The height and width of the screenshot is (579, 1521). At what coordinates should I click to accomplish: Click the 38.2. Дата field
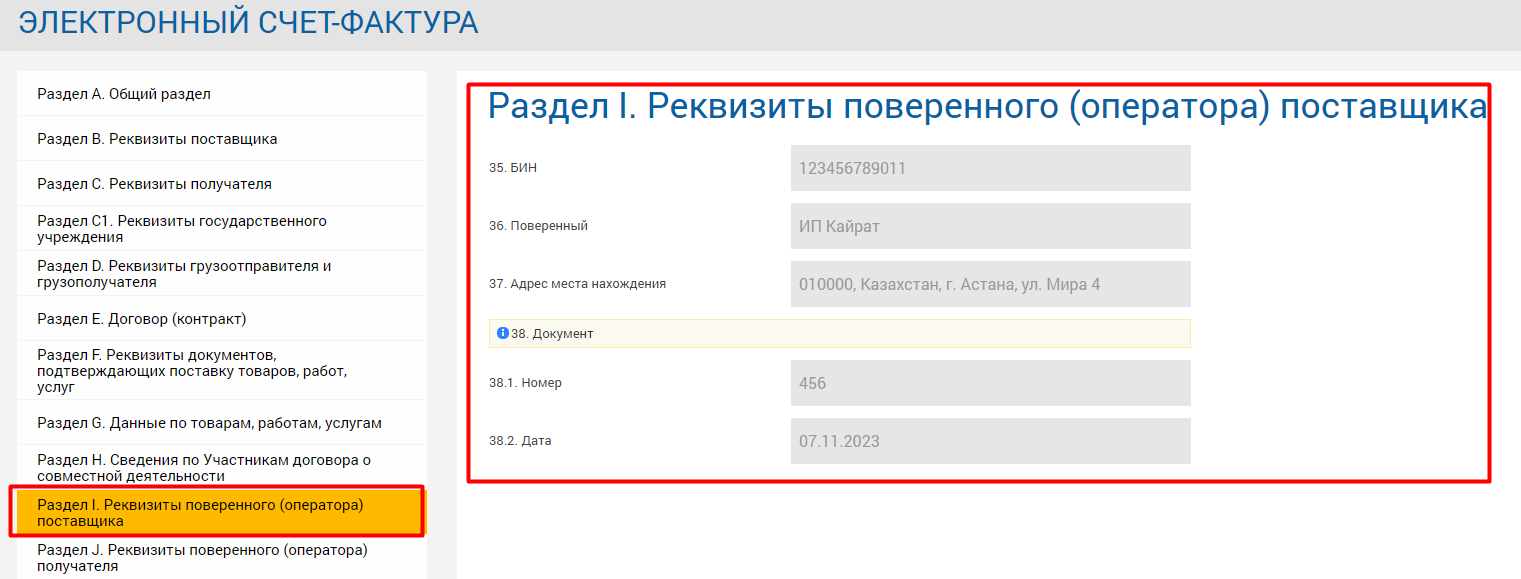990,441
